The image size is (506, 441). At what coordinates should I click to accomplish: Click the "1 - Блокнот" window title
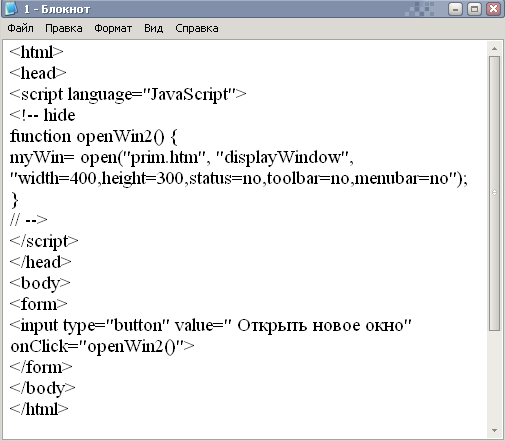(57, 9)
